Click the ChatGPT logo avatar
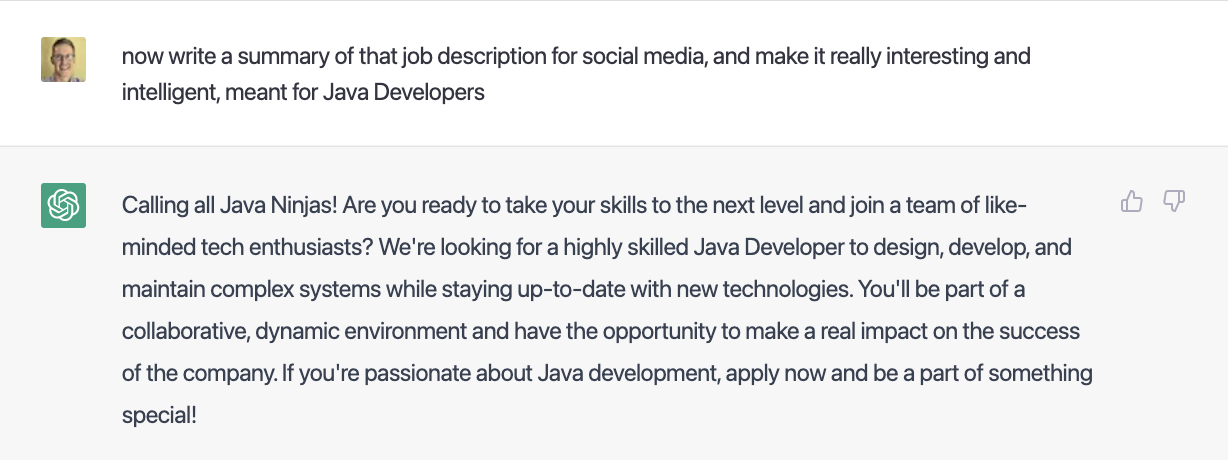The width and height of the screenshot is (1228, 460). coord(63,206)
